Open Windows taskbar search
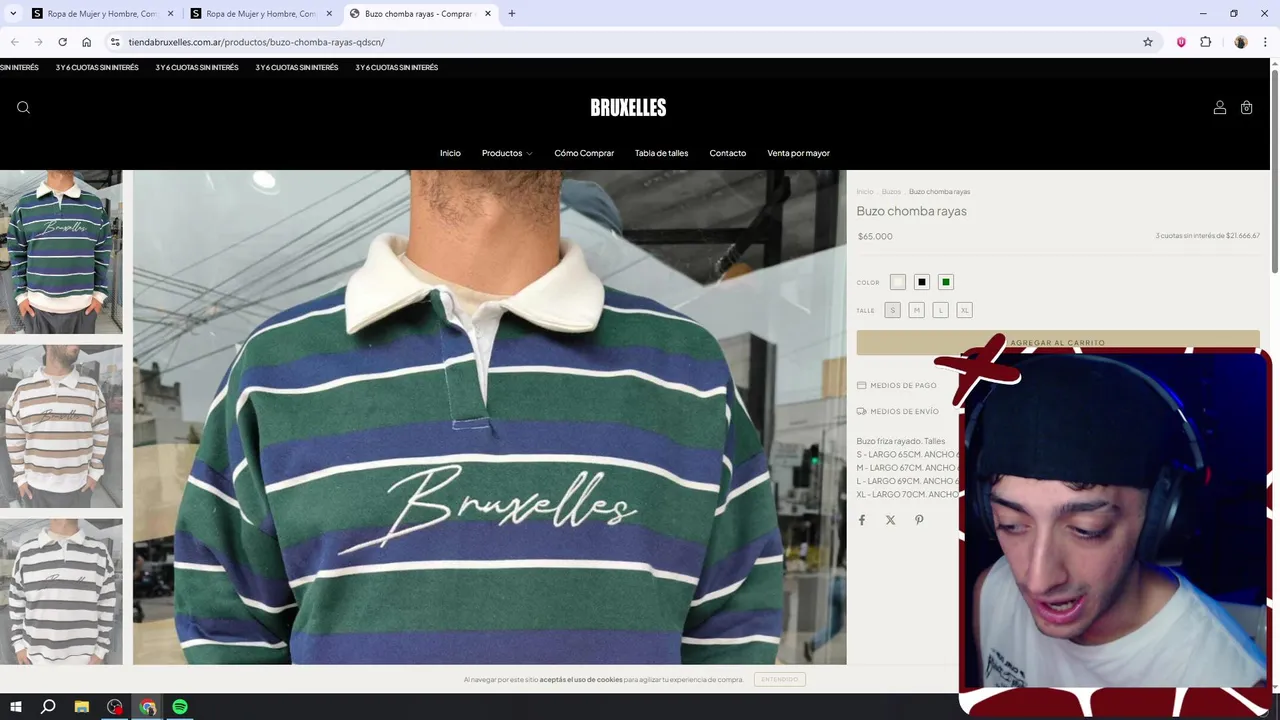This screenshot has height=720, width=1280. tap(48, 707)
